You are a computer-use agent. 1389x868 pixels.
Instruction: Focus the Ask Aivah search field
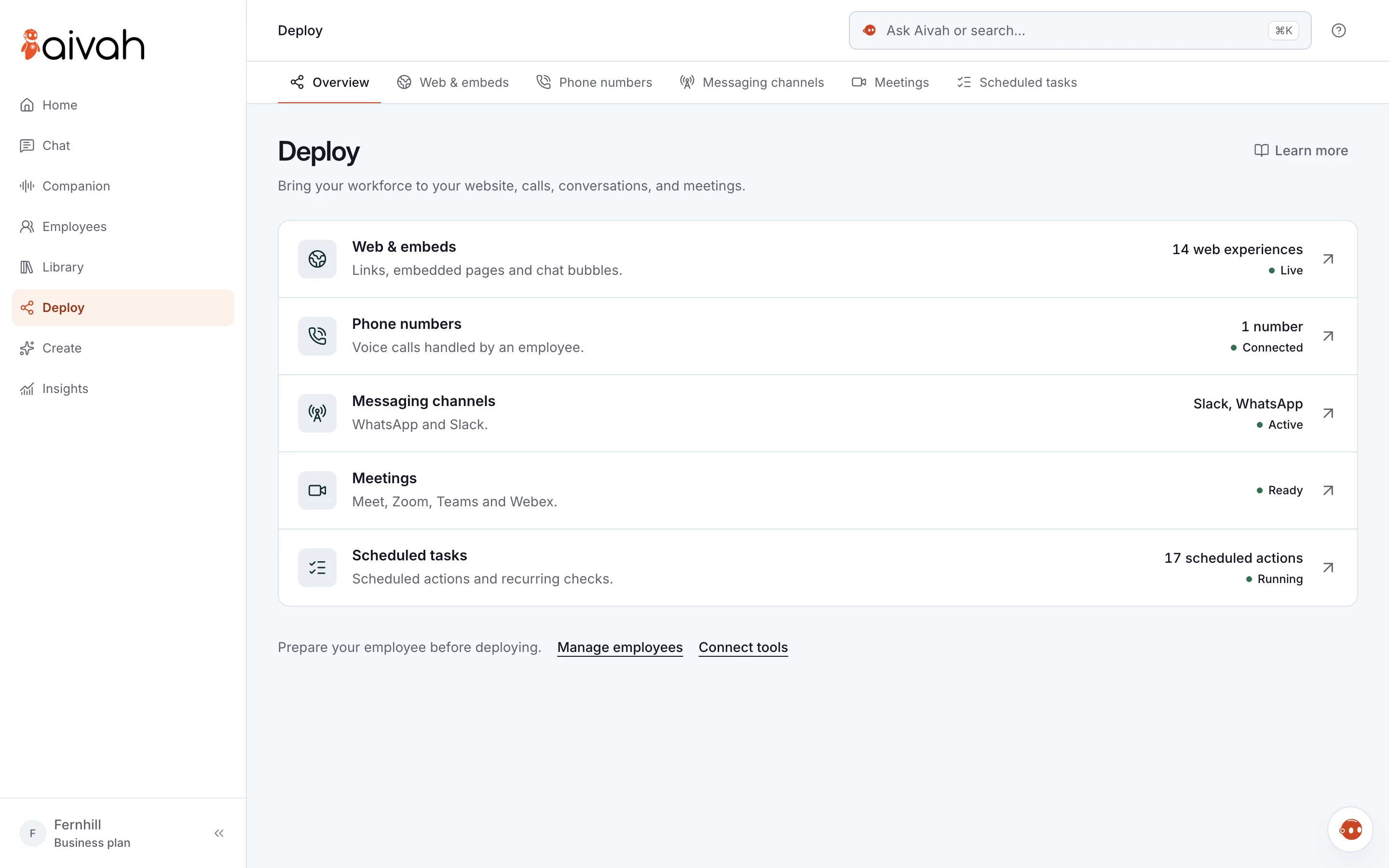[1080, 30]
